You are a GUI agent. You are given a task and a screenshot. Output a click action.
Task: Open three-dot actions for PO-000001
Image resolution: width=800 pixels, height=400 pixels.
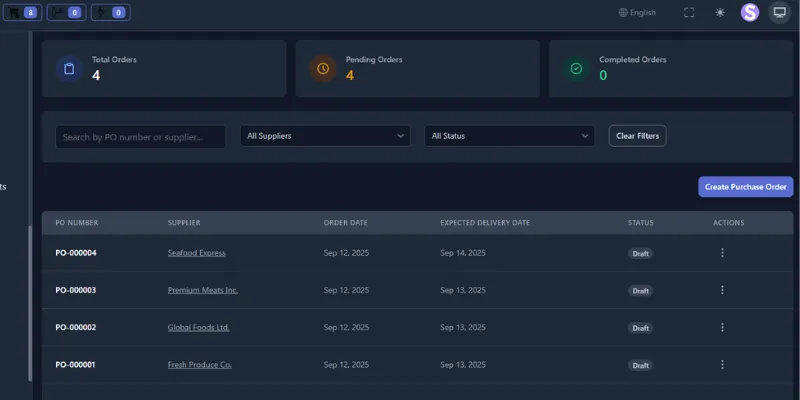722,365
